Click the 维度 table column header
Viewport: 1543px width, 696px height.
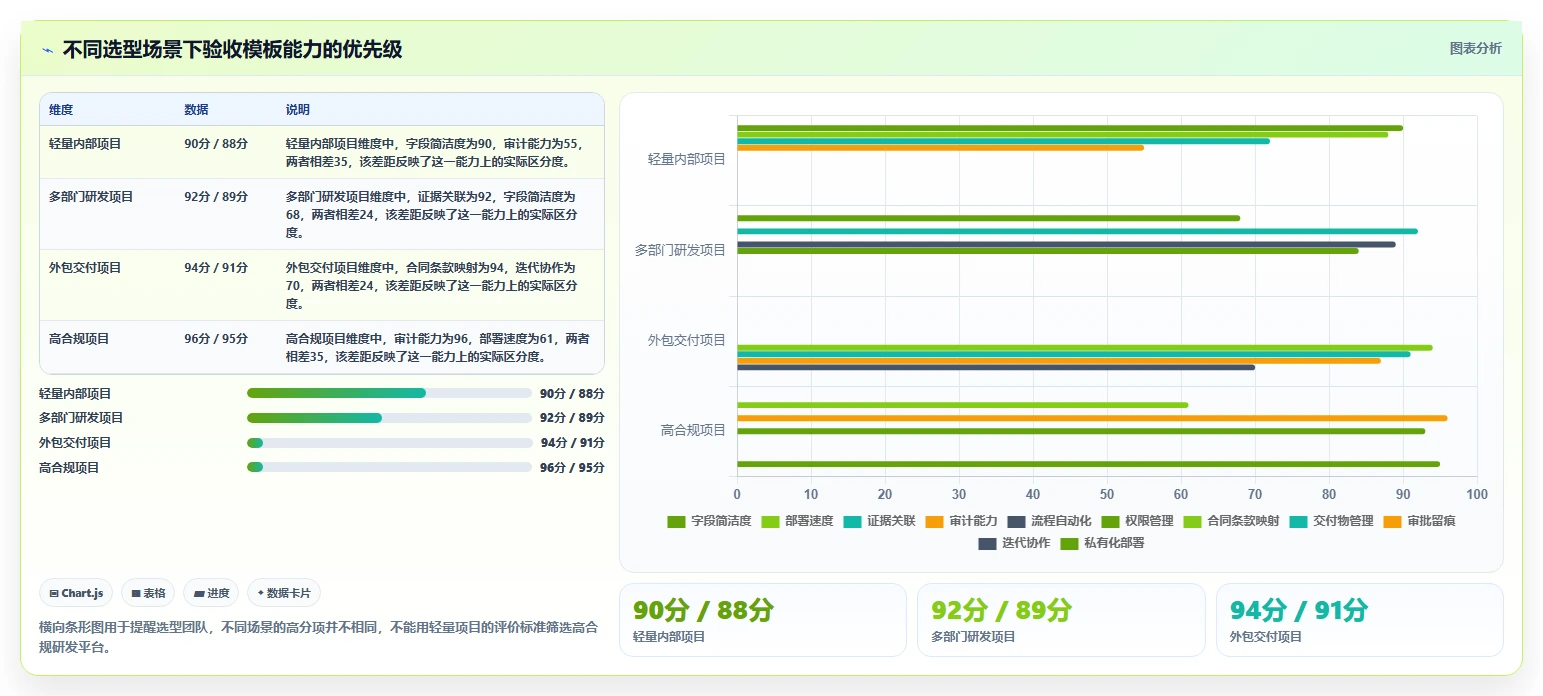point(61,110)
